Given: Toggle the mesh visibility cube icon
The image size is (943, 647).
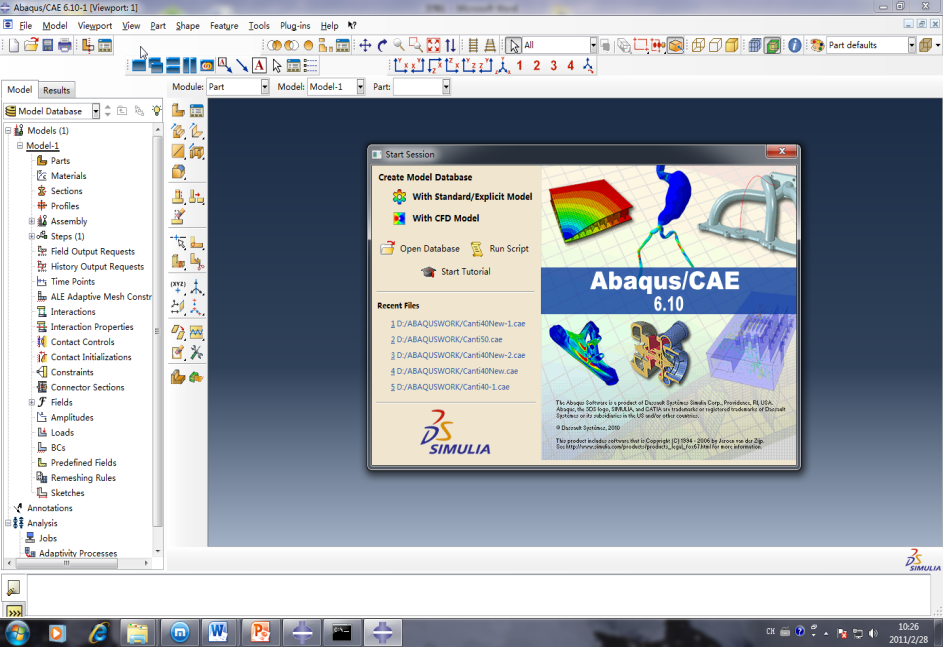Looking at the screenshot, I should (x=755, y=45).
